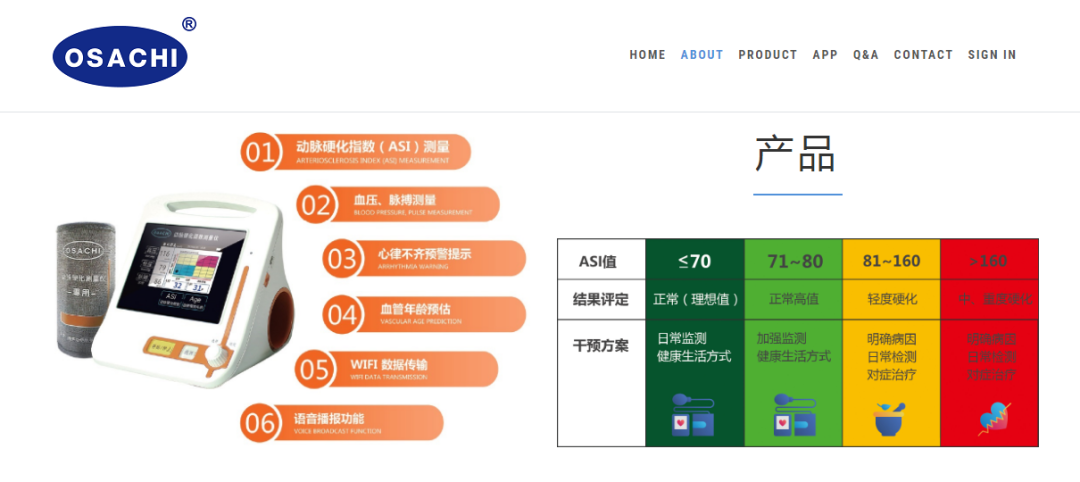
Task: Click 对症治疗 in the yellow column
Action: point(891,375)
